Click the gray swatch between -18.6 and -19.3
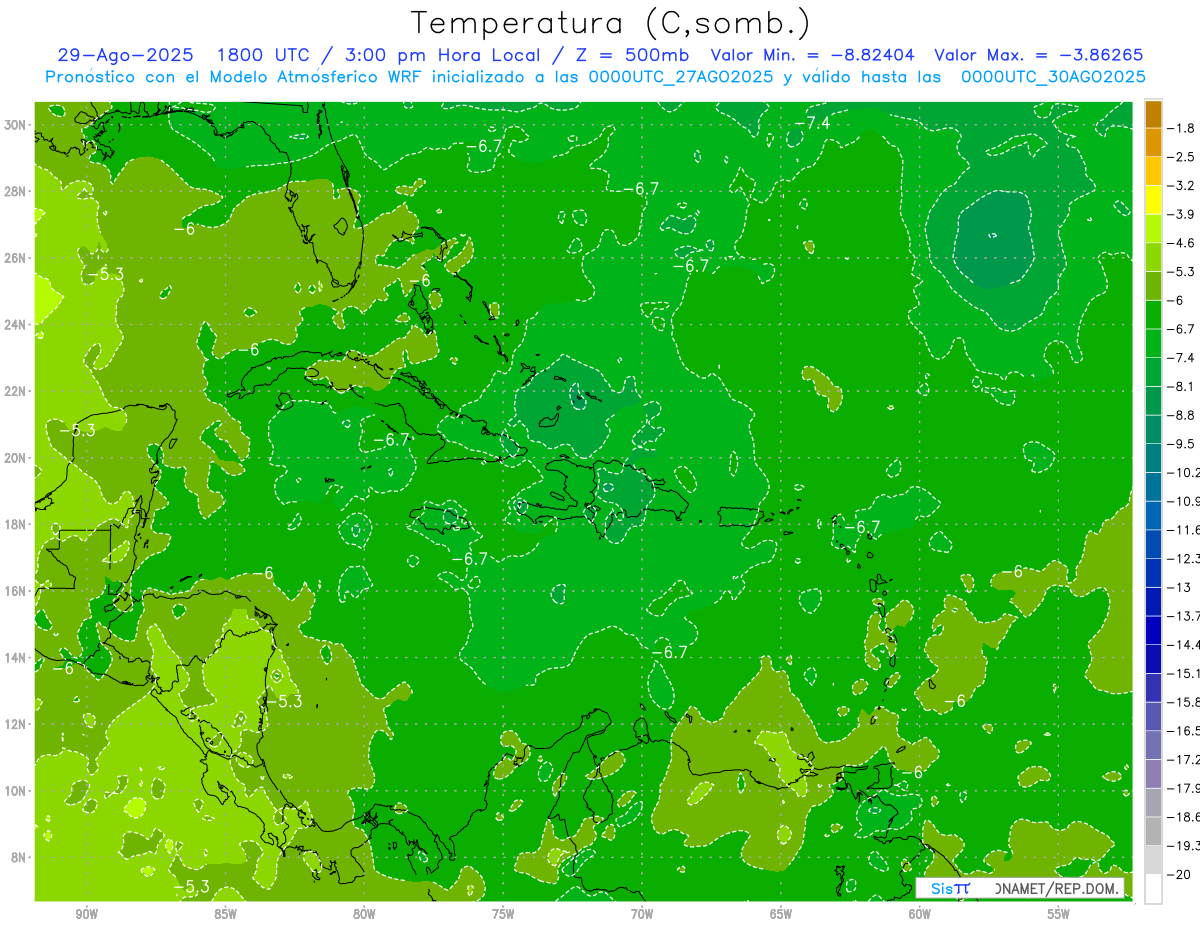Screen dimensions: 1200x927 pos(1153,831)
